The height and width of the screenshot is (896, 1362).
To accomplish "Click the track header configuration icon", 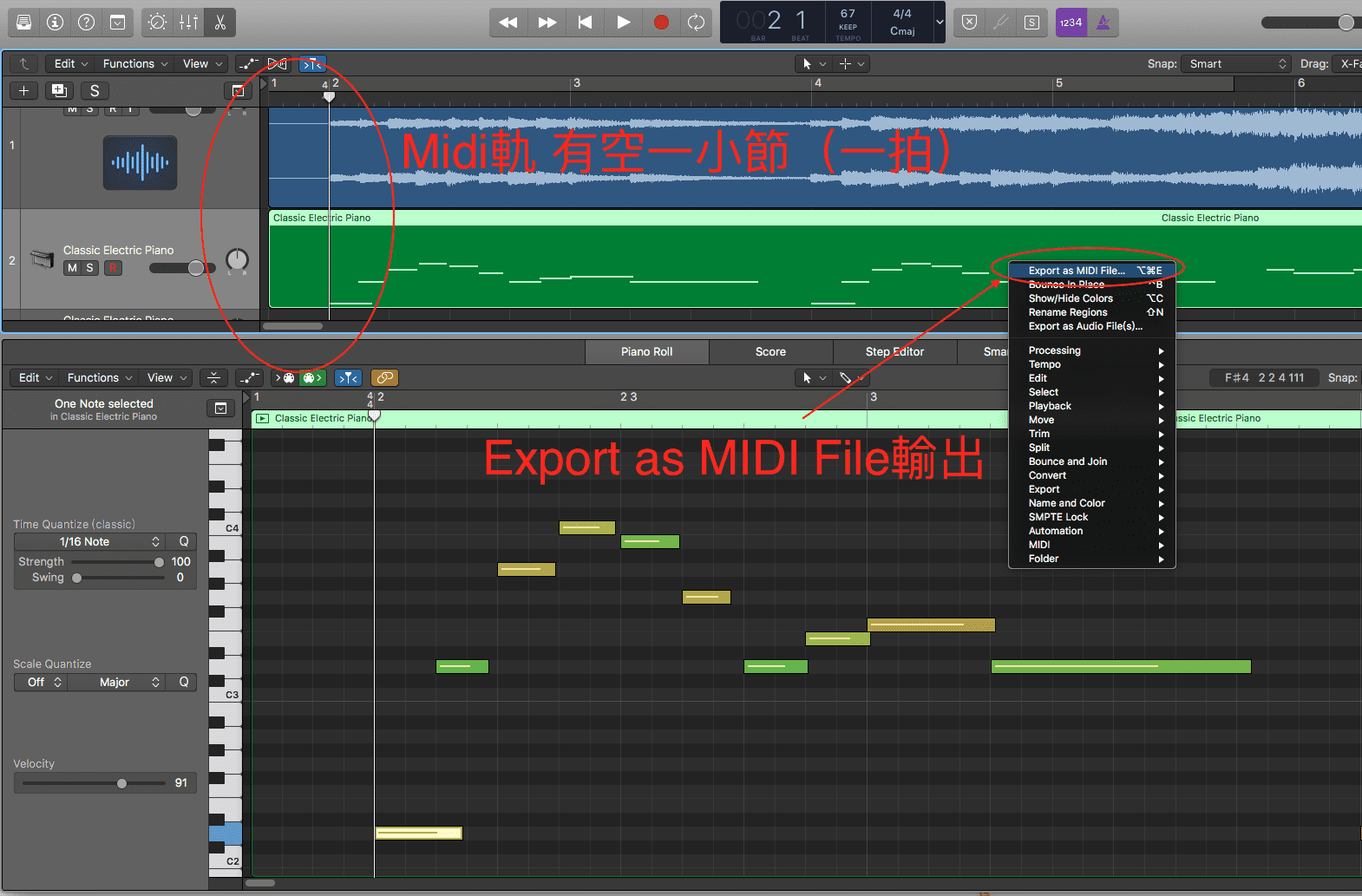I will point(238,90).
